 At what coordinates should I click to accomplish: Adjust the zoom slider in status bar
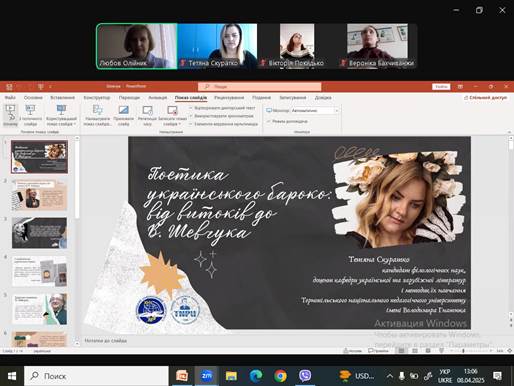pos(471,351)
